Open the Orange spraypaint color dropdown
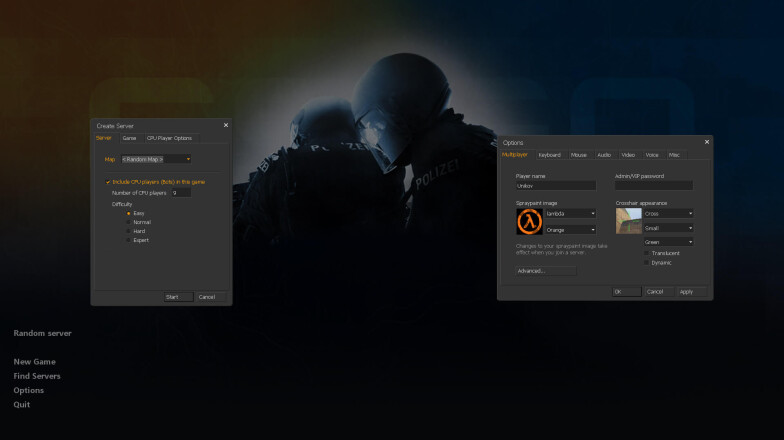 pos(570,230)
